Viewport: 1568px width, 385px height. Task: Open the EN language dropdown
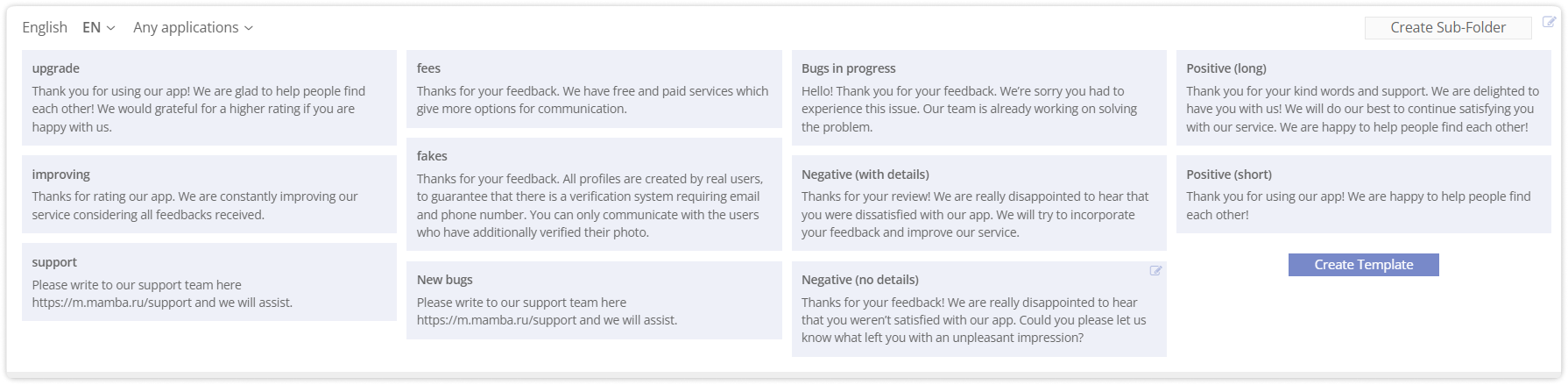coord(98,28)
